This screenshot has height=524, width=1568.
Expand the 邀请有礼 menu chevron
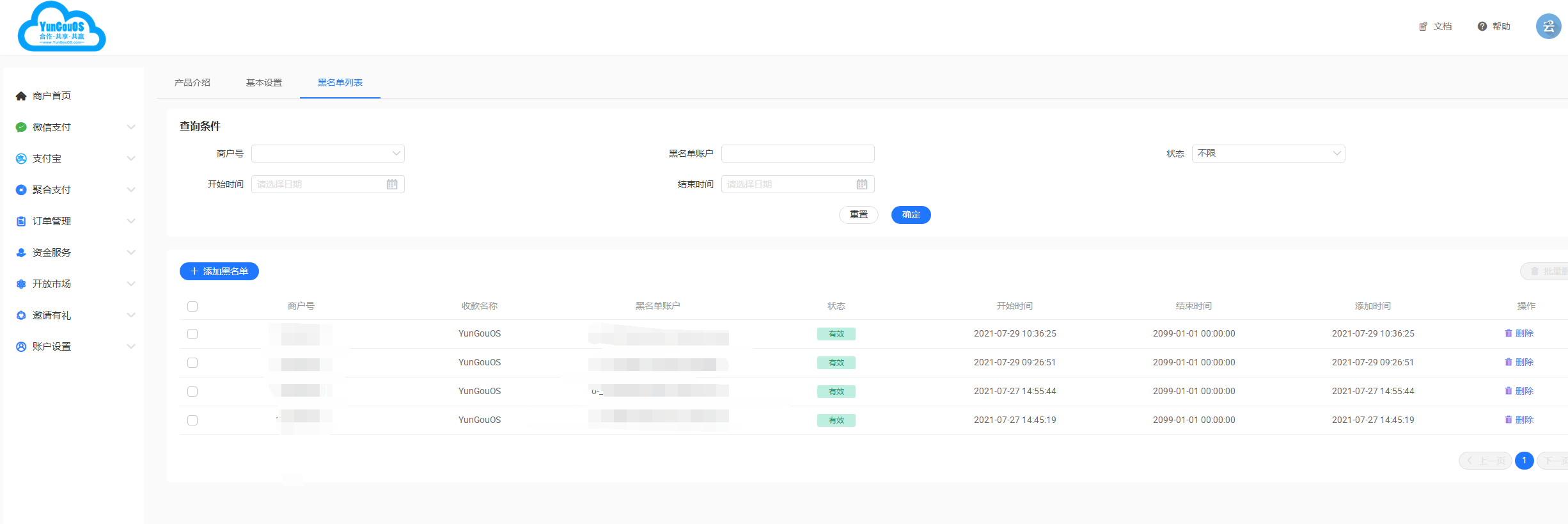coord(131,315)
